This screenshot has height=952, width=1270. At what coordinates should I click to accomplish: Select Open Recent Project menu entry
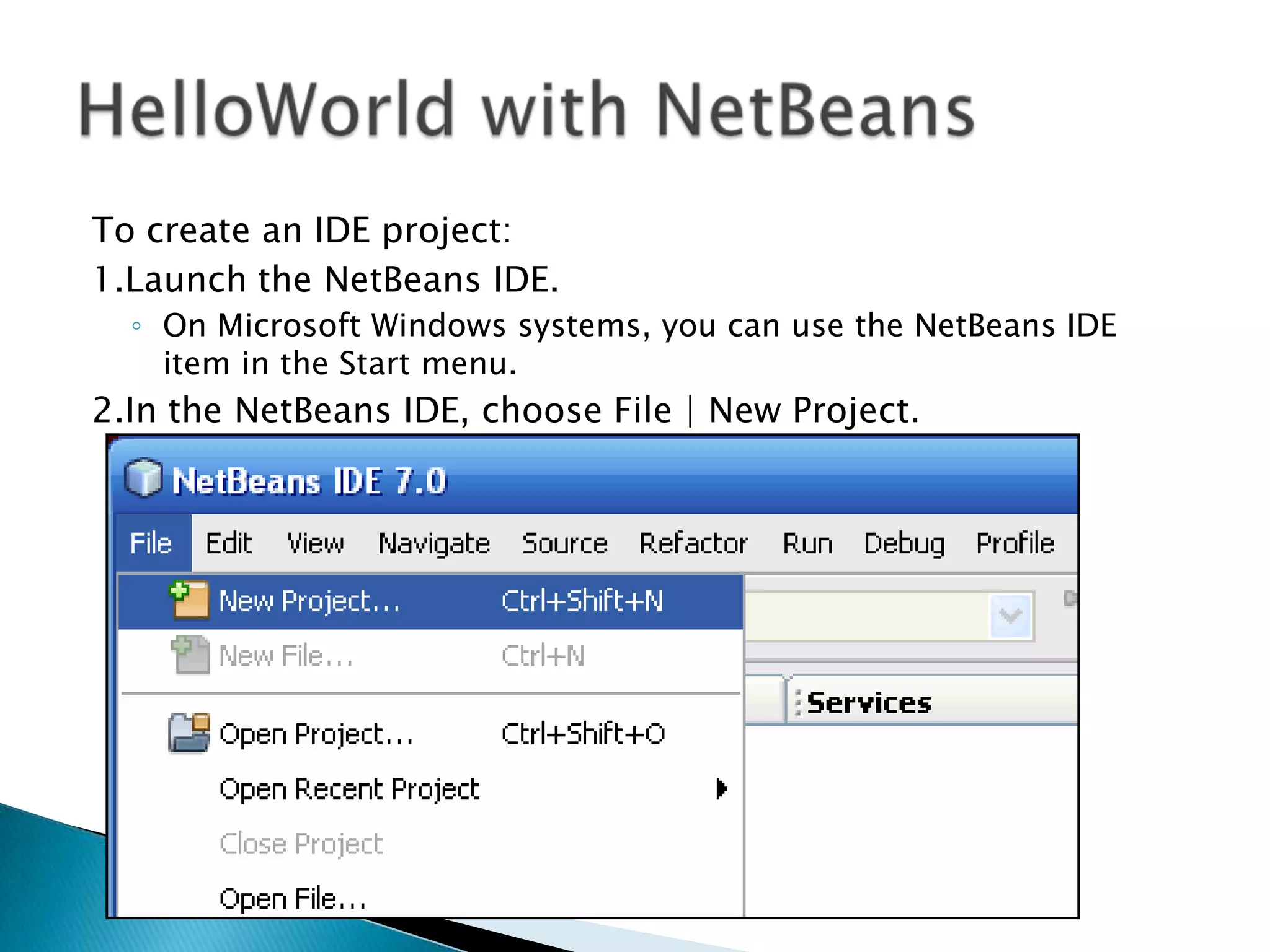(430, 789)
